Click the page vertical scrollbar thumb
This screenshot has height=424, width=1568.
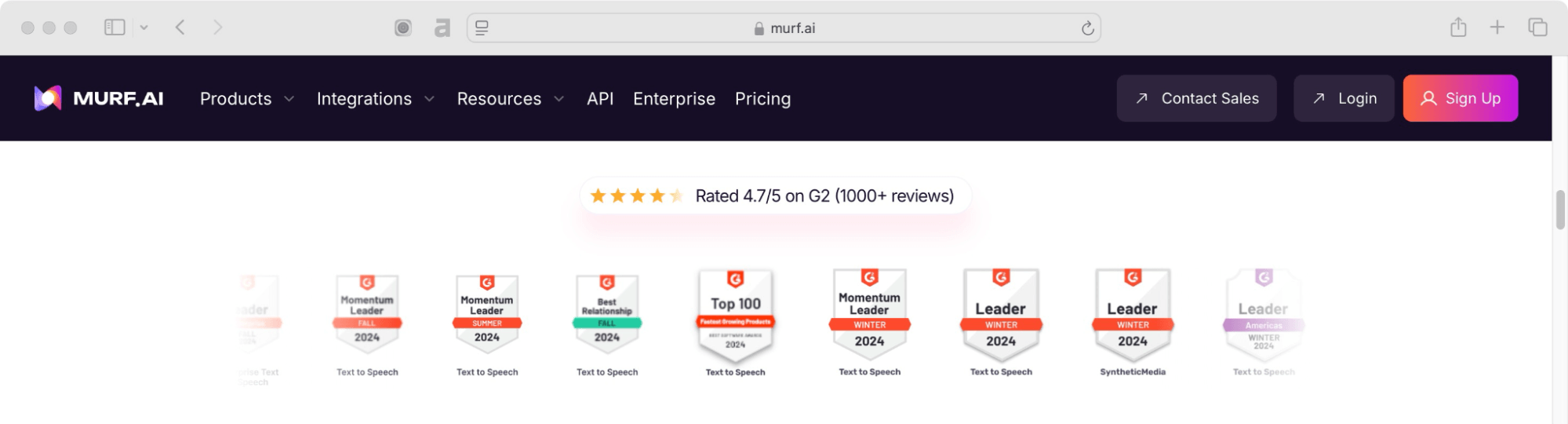point(1560,210)
